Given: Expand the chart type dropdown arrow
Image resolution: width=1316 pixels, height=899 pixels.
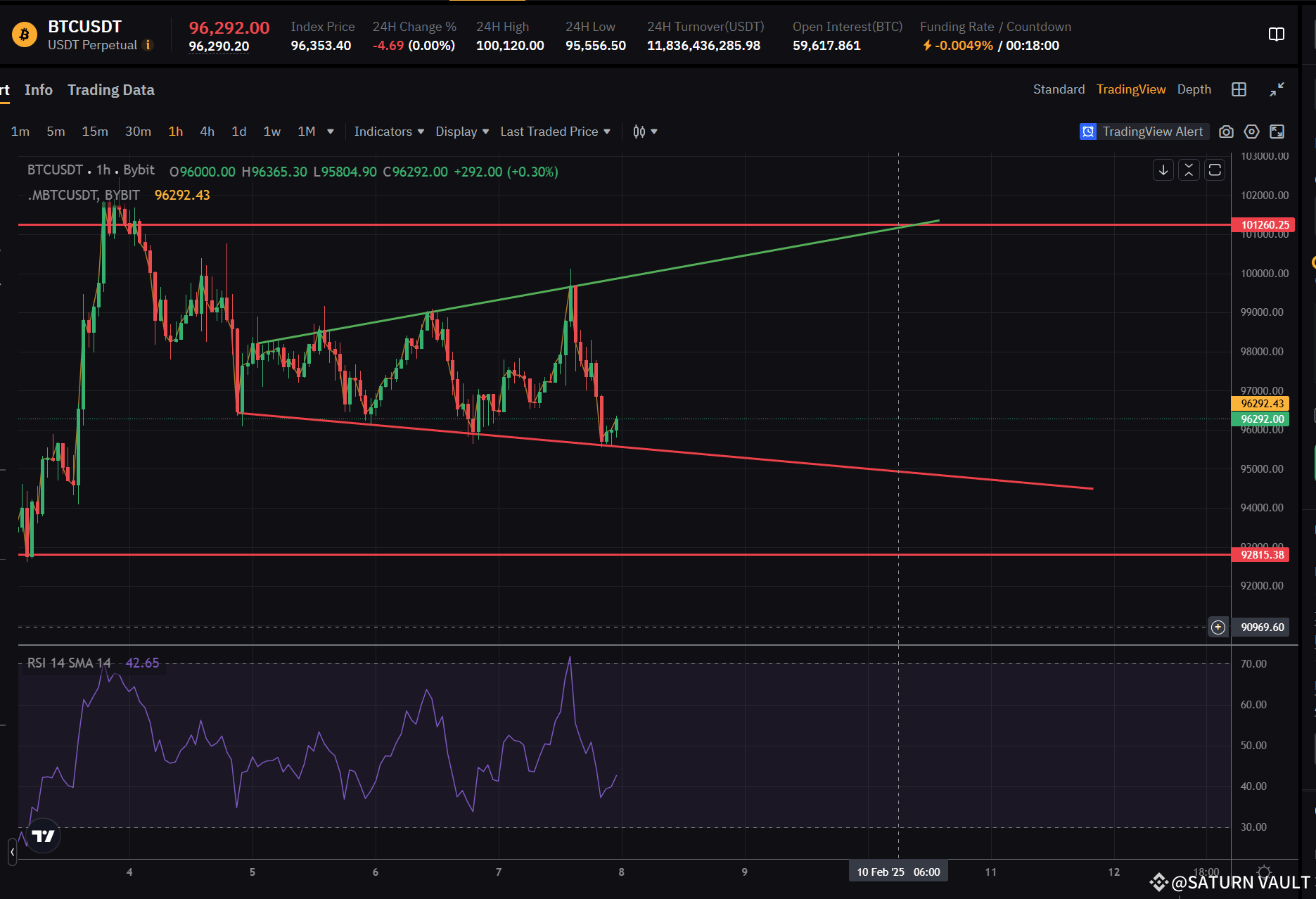Looking at the screenshot, I should [654, 132].
